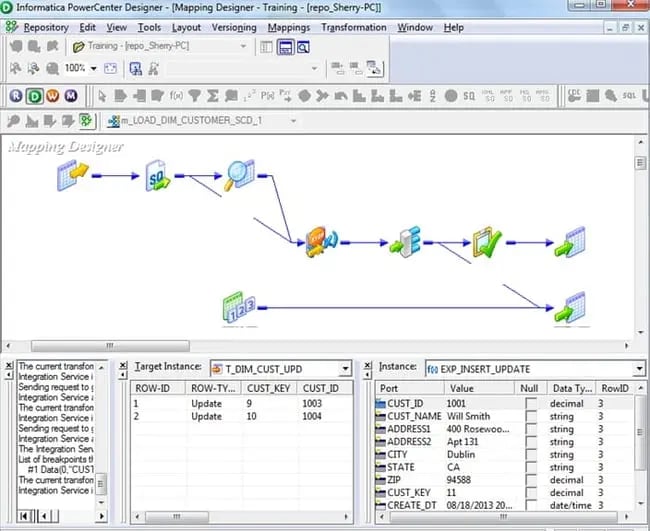Screen dimensions: 650x531
Task: Click the Update Strategy transformation icon
Action: [x=487, y=242]
